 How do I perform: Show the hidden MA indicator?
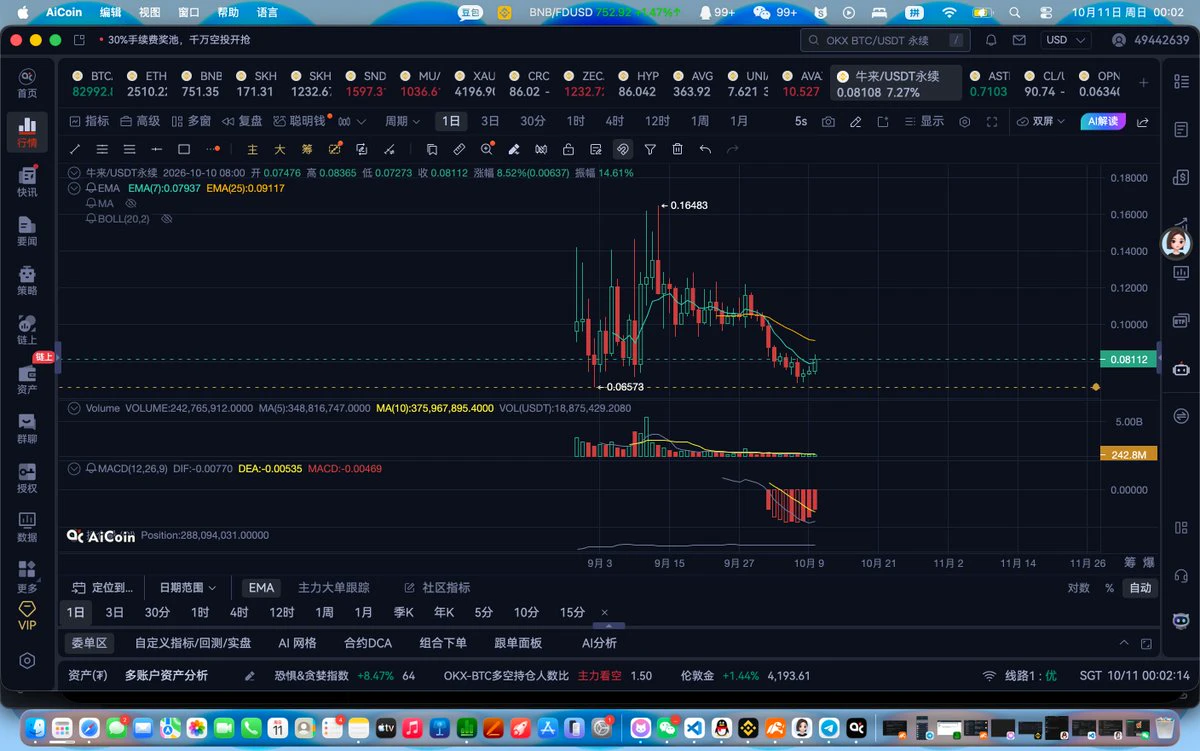pos(131,203)
